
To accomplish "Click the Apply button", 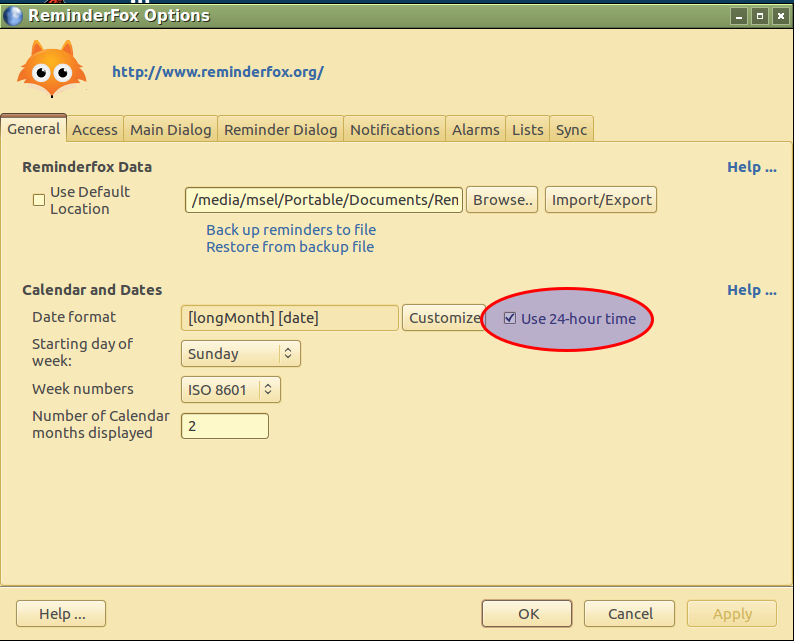I will click(x=732, y=614).
